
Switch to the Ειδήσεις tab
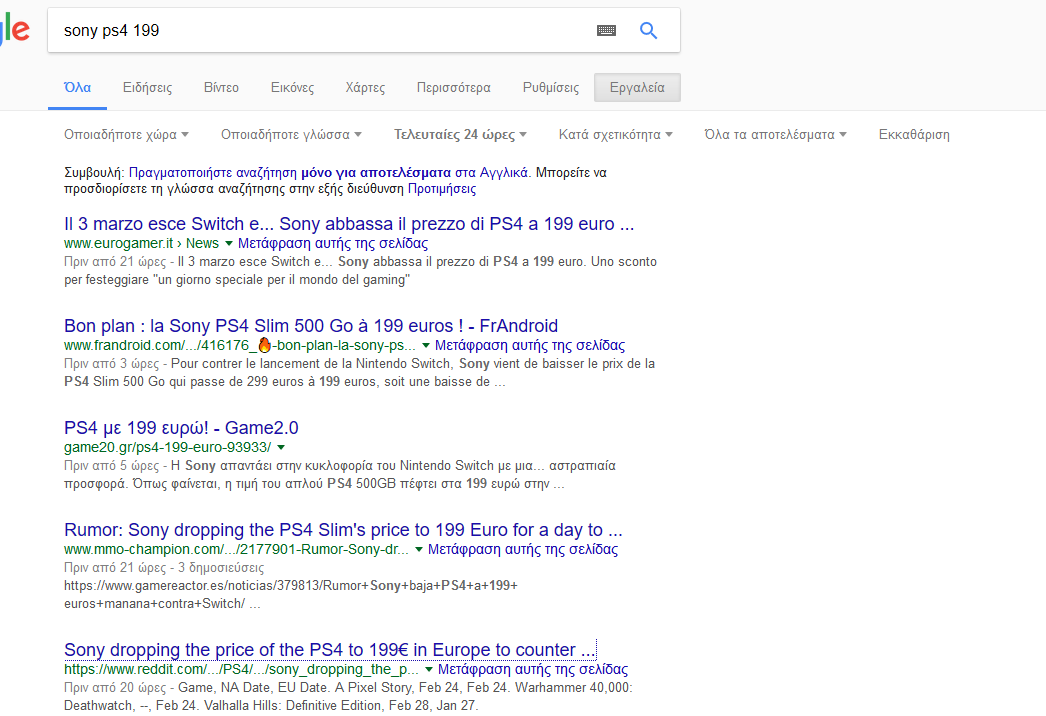tap(147, 87)
